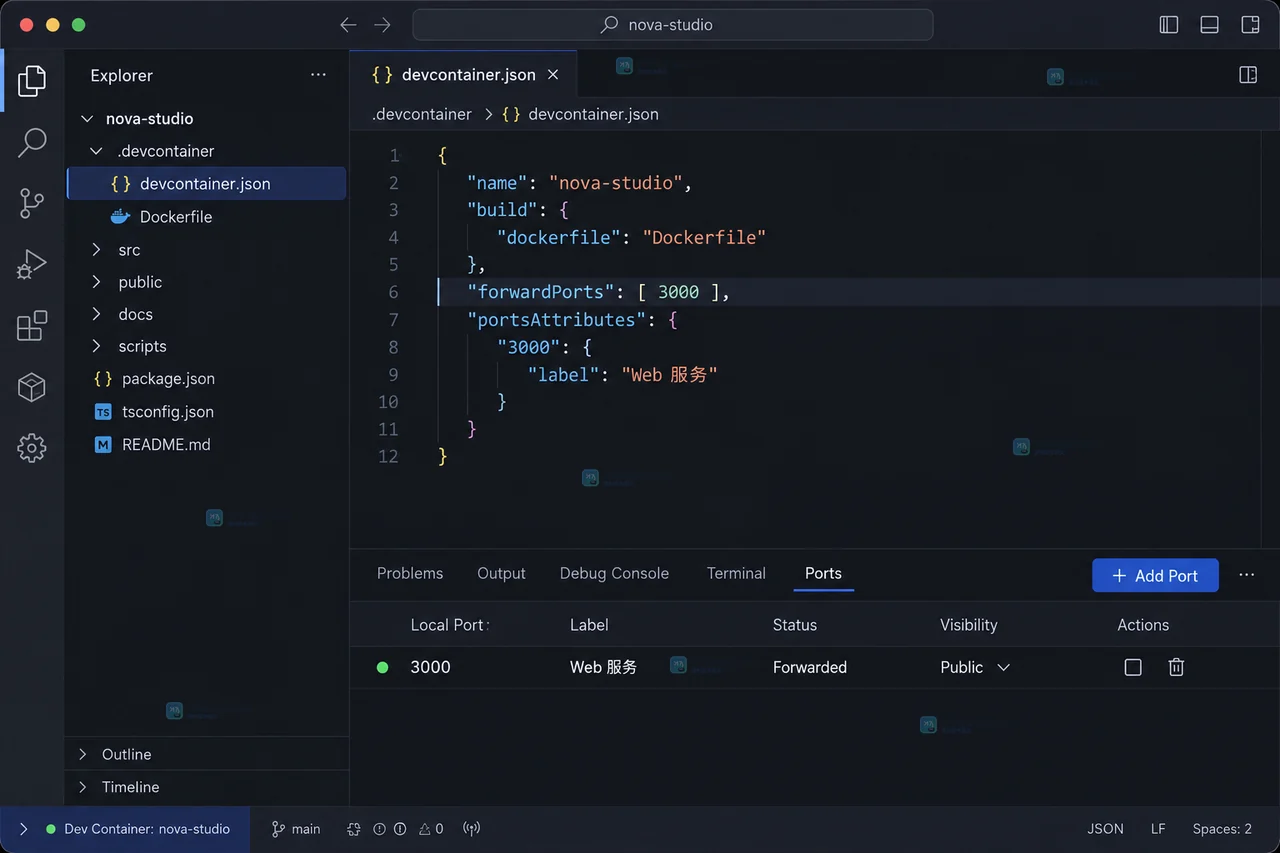This screenshot has width=1280, height=853.
Task: Click the Visibility column header
Action: [x=969, y=625]
